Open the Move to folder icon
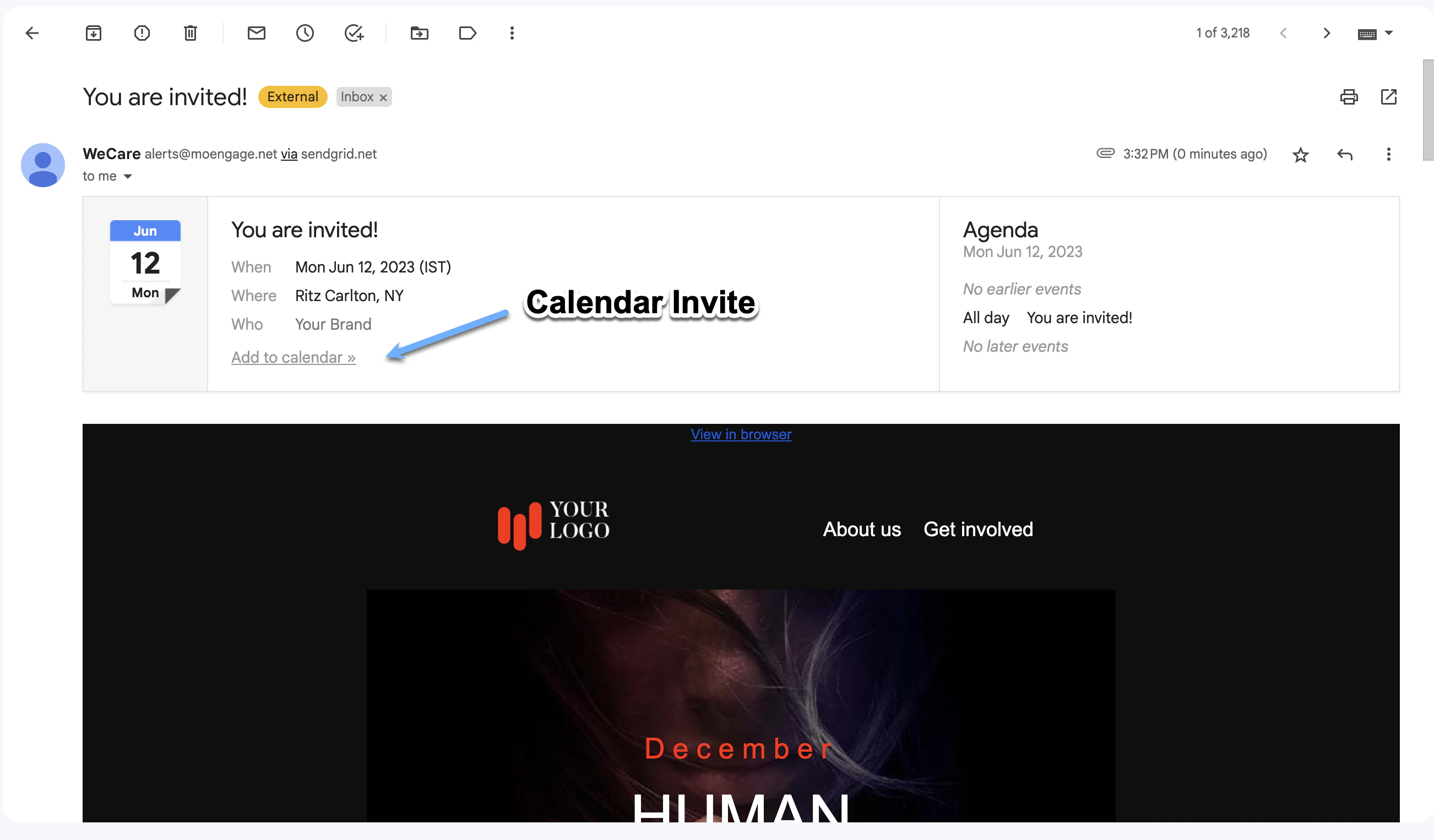The image size is (1434, 840). (420, 33)
